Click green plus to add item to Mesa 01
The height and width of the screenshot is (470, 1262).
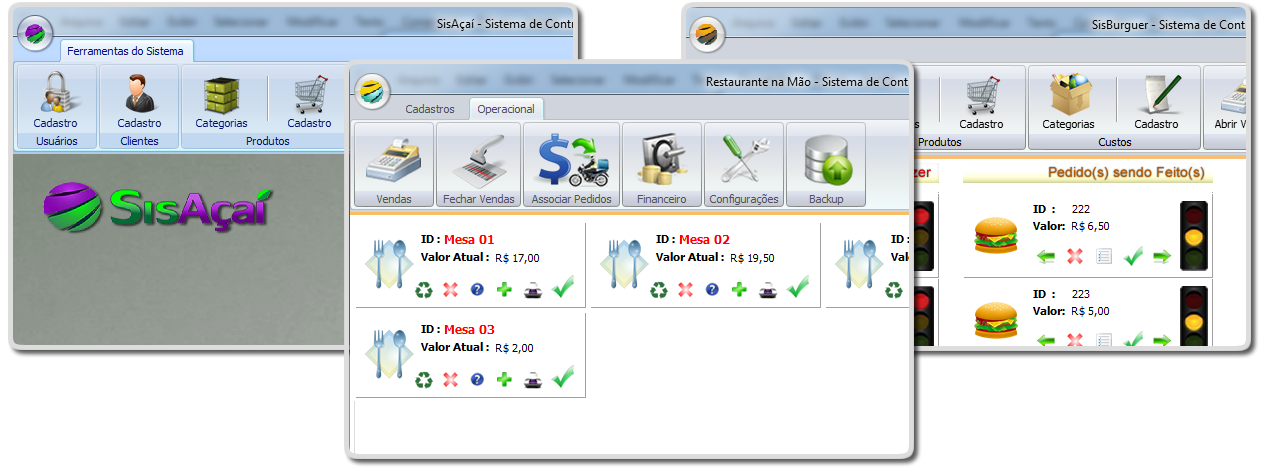pyautogui.click(x=504, y=290)
